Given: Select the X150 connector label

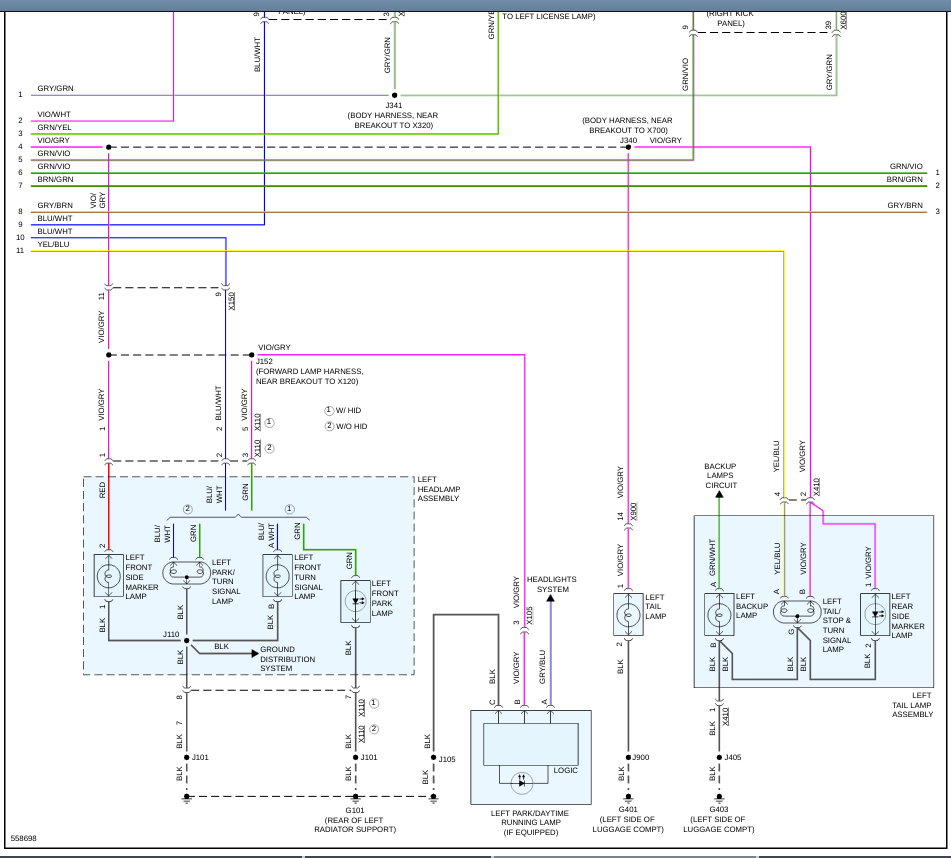Looking at the screenshot, I should pyautogui.click(x=232, y=301).
